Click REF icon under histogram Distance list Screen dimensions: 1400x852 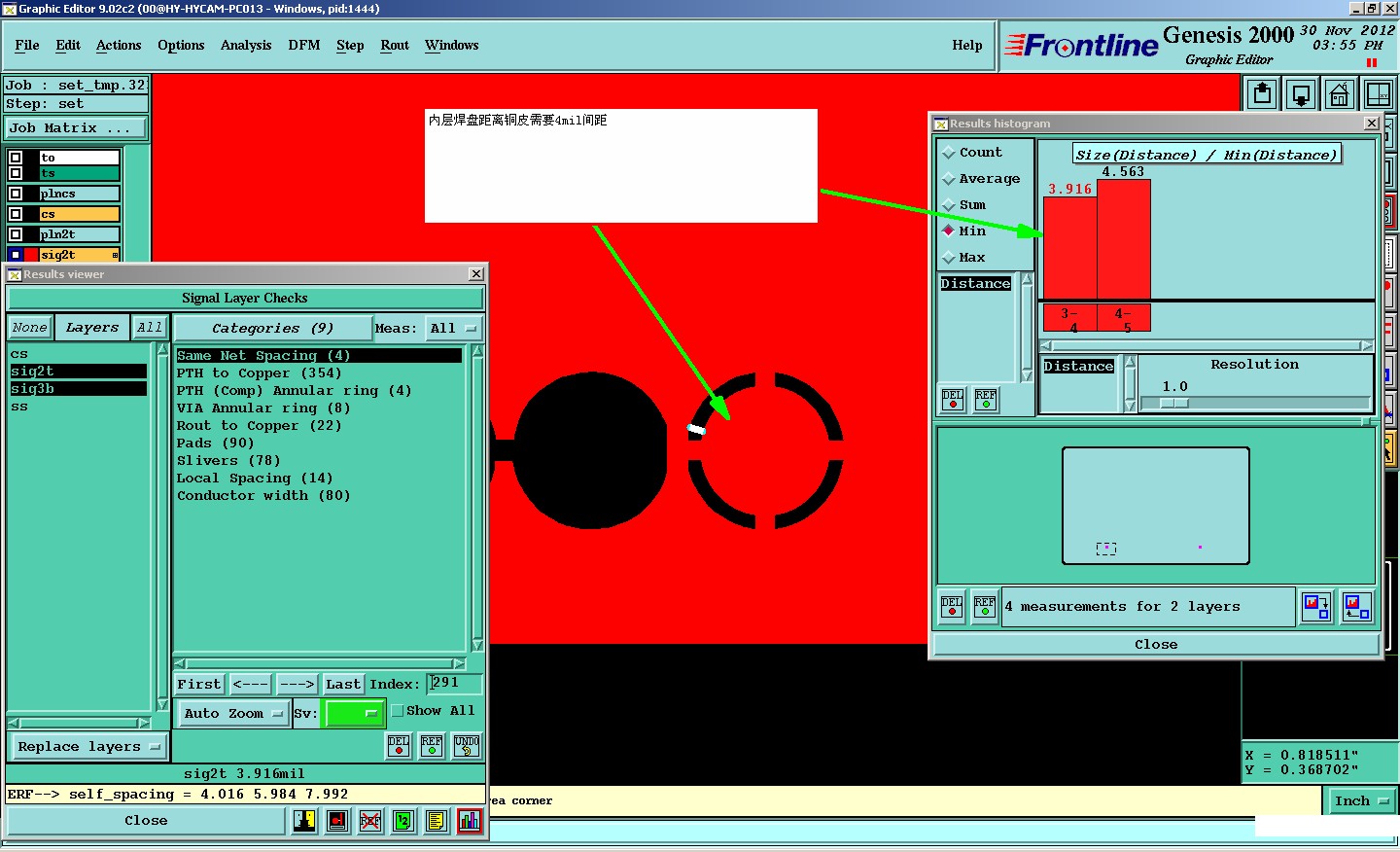(x=986, y=400)
